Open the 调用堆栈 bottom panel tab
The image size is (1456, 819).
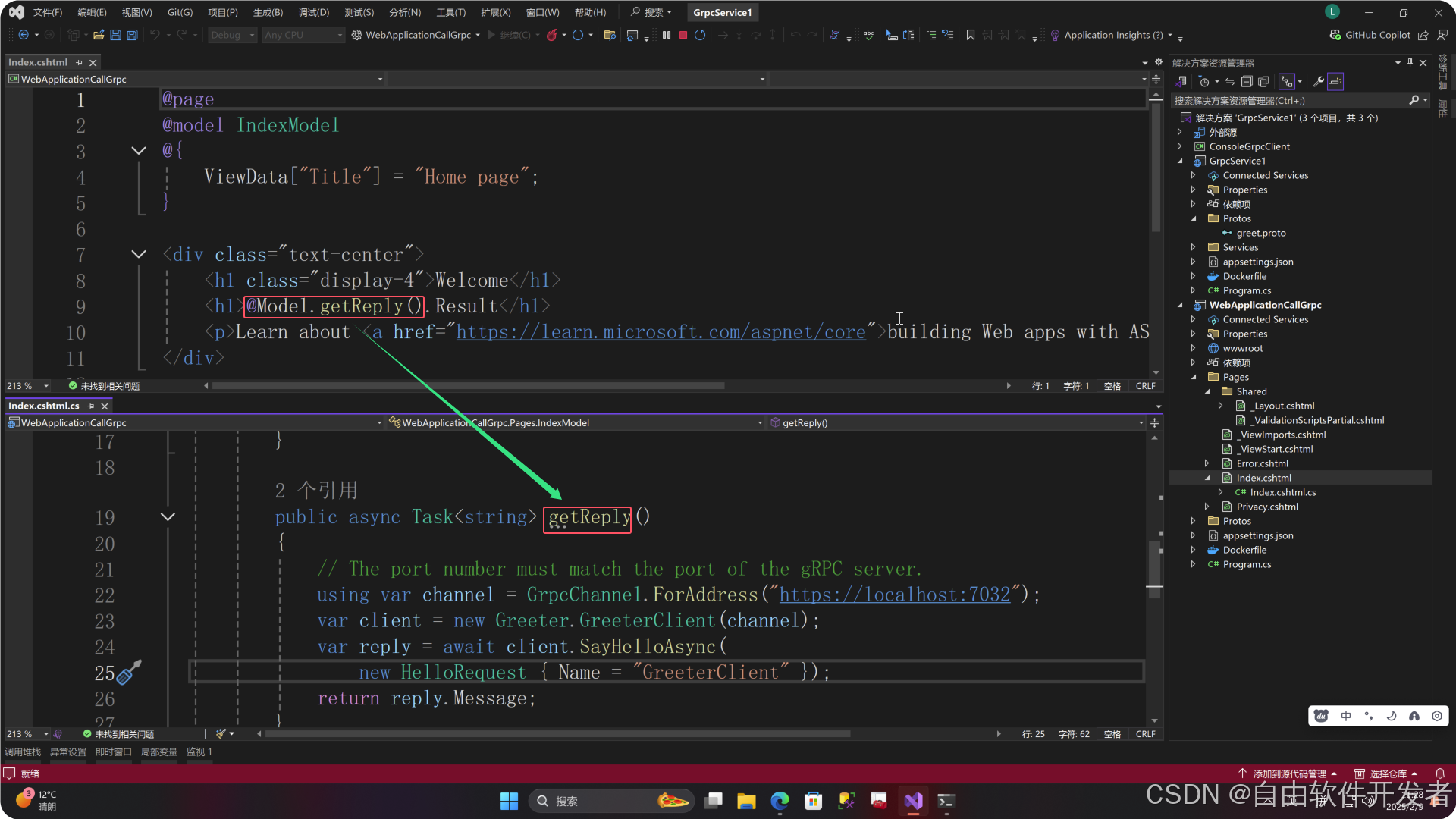point(23,752)
